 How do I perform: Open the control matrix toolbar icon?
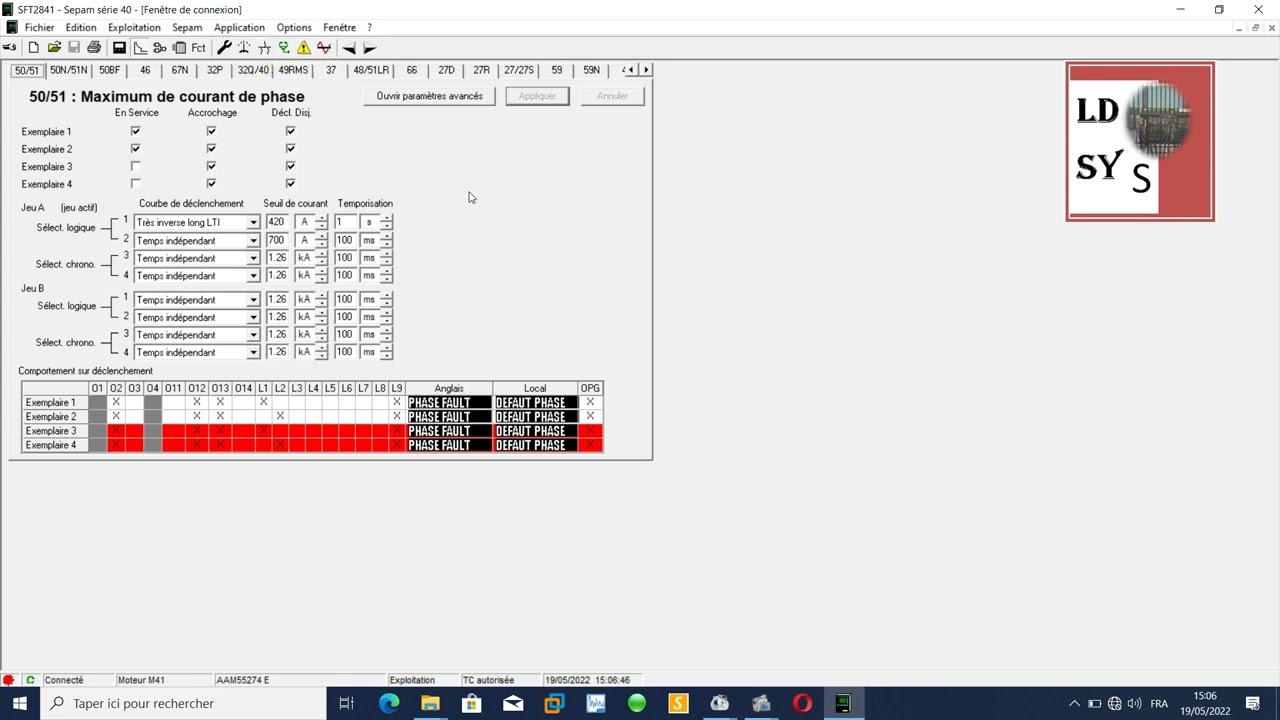click(x=179, y=48)
